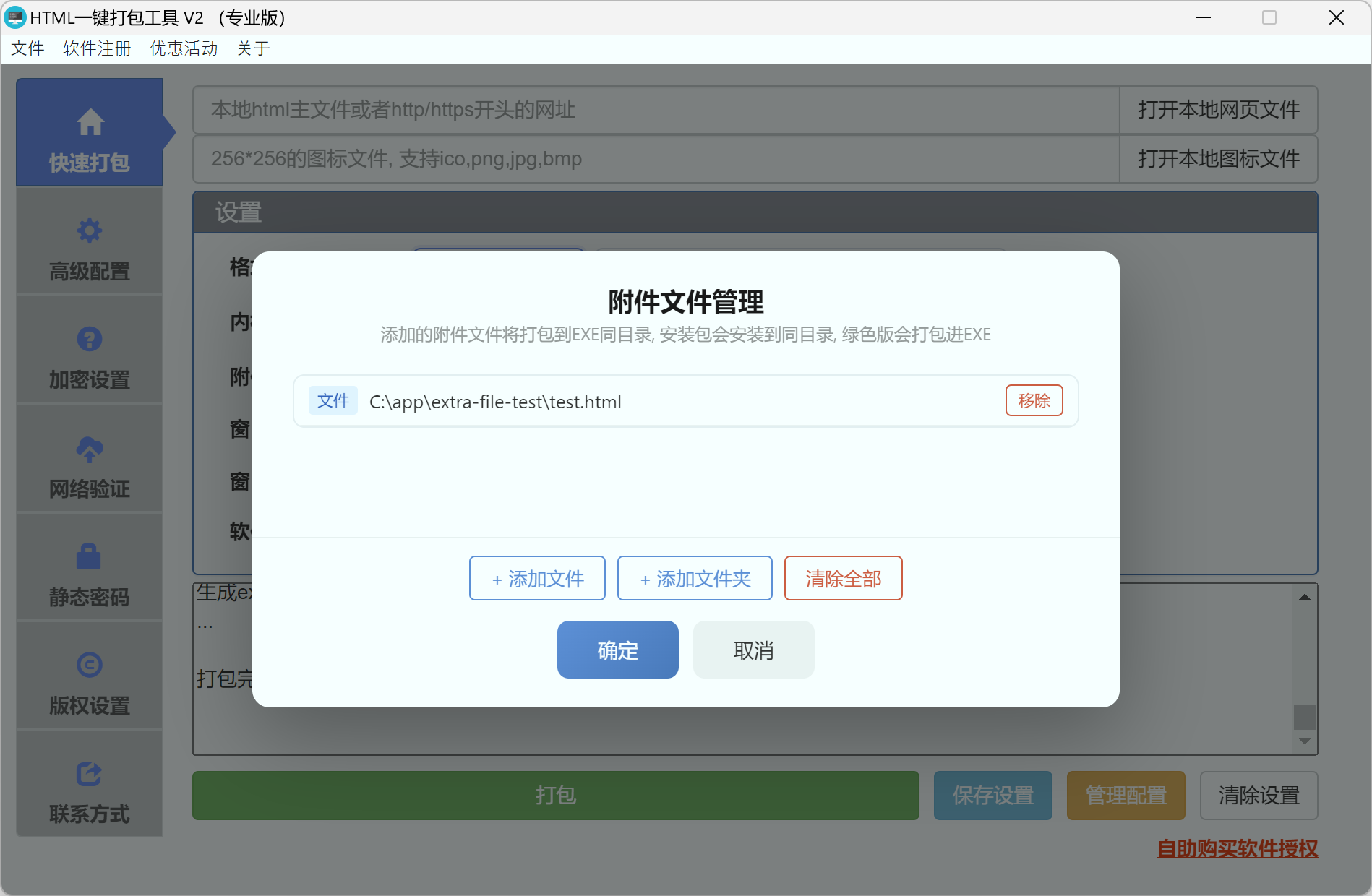Open the 优惠活动 menu
Viewport: 1372px width, 896px height.
click(184, 48)
